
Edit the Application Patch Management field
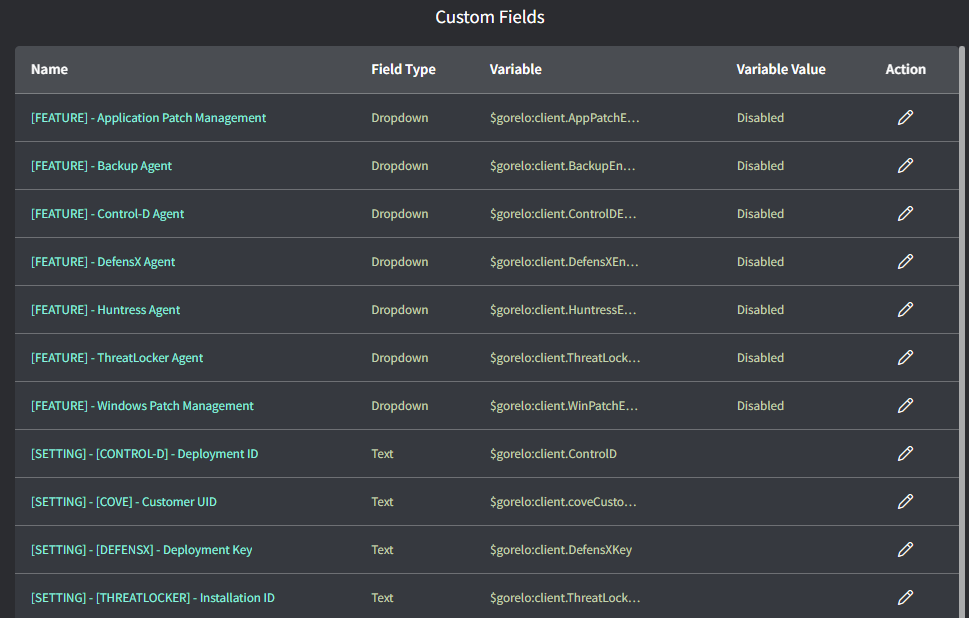tap(905, 117)
